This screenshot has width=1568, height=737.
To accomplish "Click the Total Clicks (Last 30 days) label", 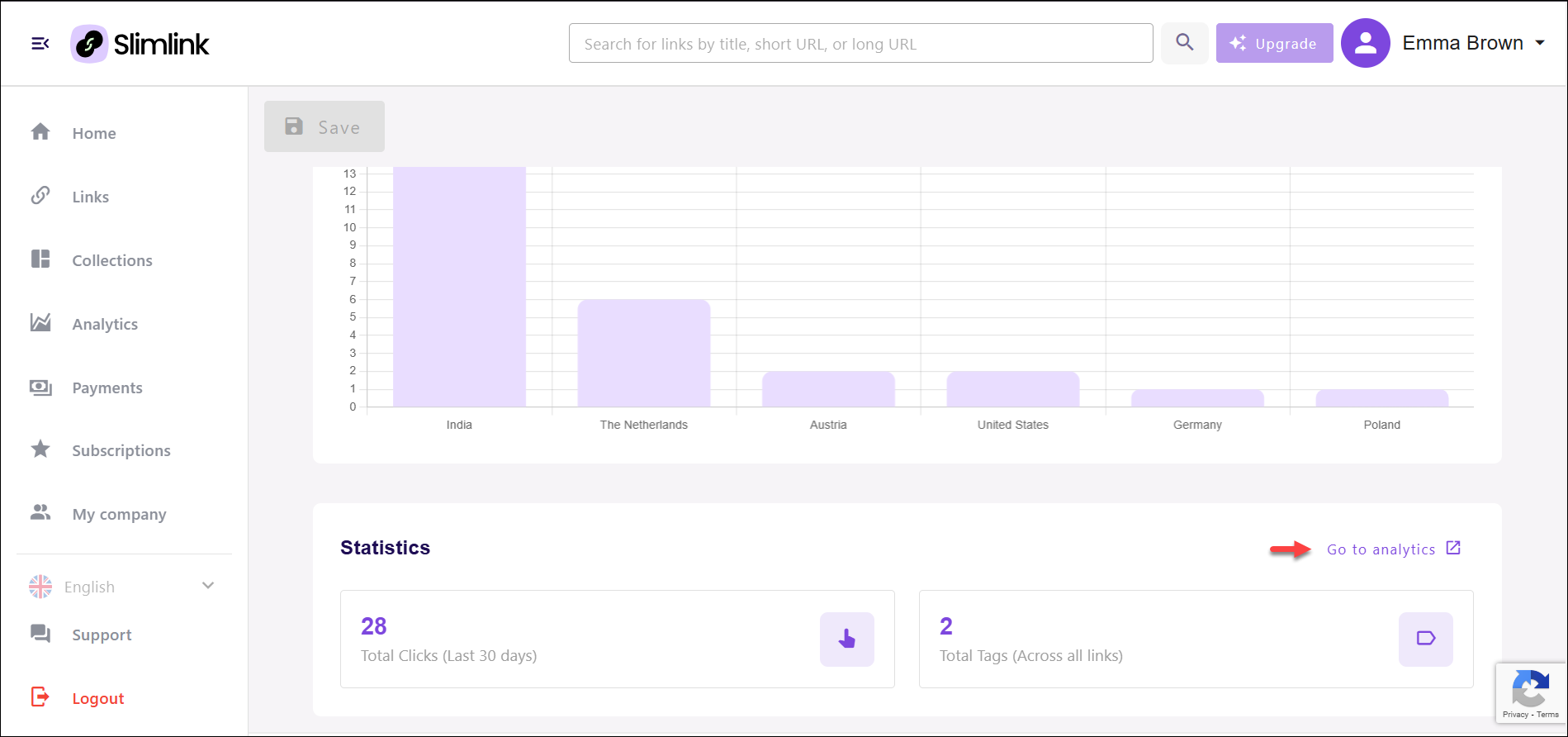I will [448, 656].
